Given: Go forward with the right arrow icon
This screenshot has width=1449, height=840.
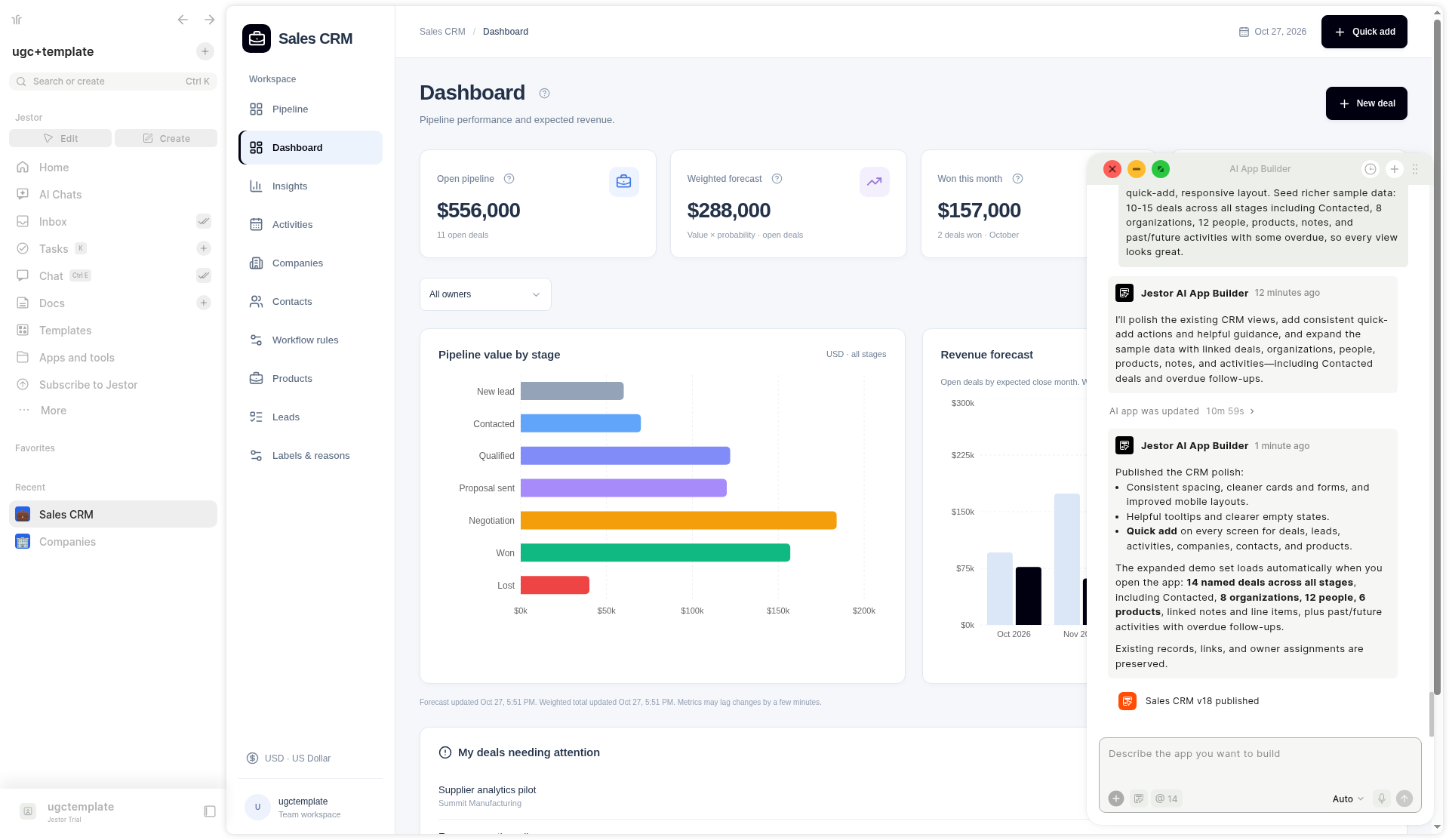Looking at the screenshot, I should [x=210, y=20].
